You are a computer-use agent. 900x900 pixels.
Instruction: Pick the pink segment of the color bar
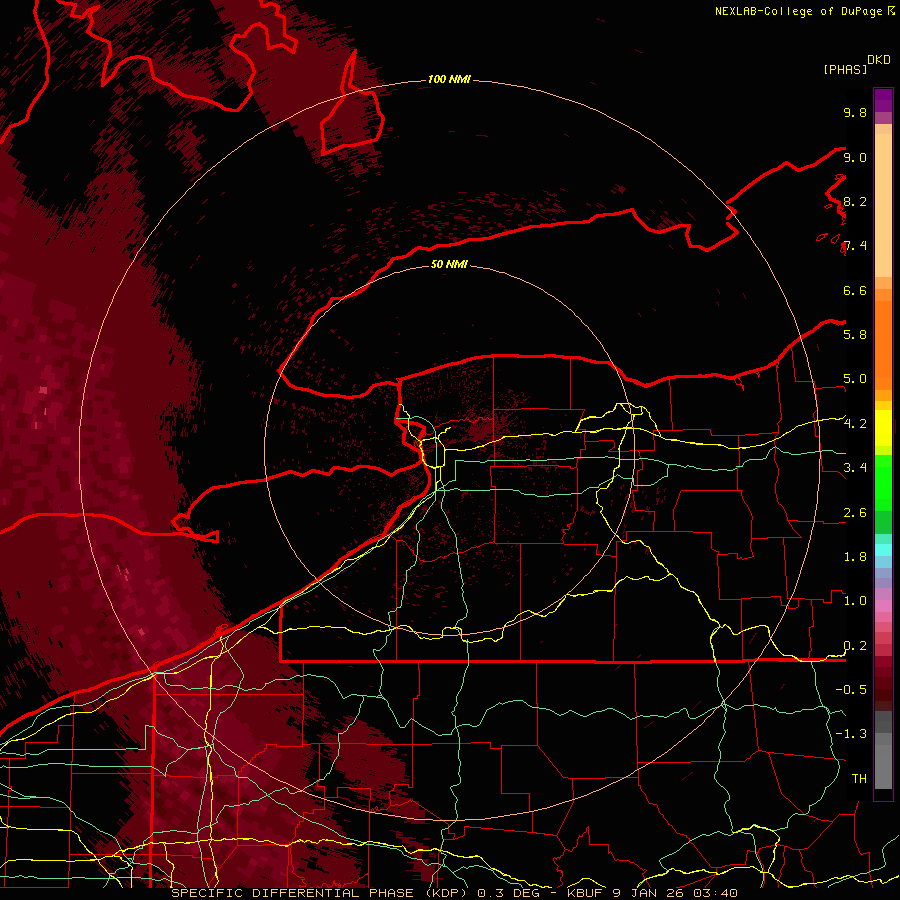coord(883,606)
